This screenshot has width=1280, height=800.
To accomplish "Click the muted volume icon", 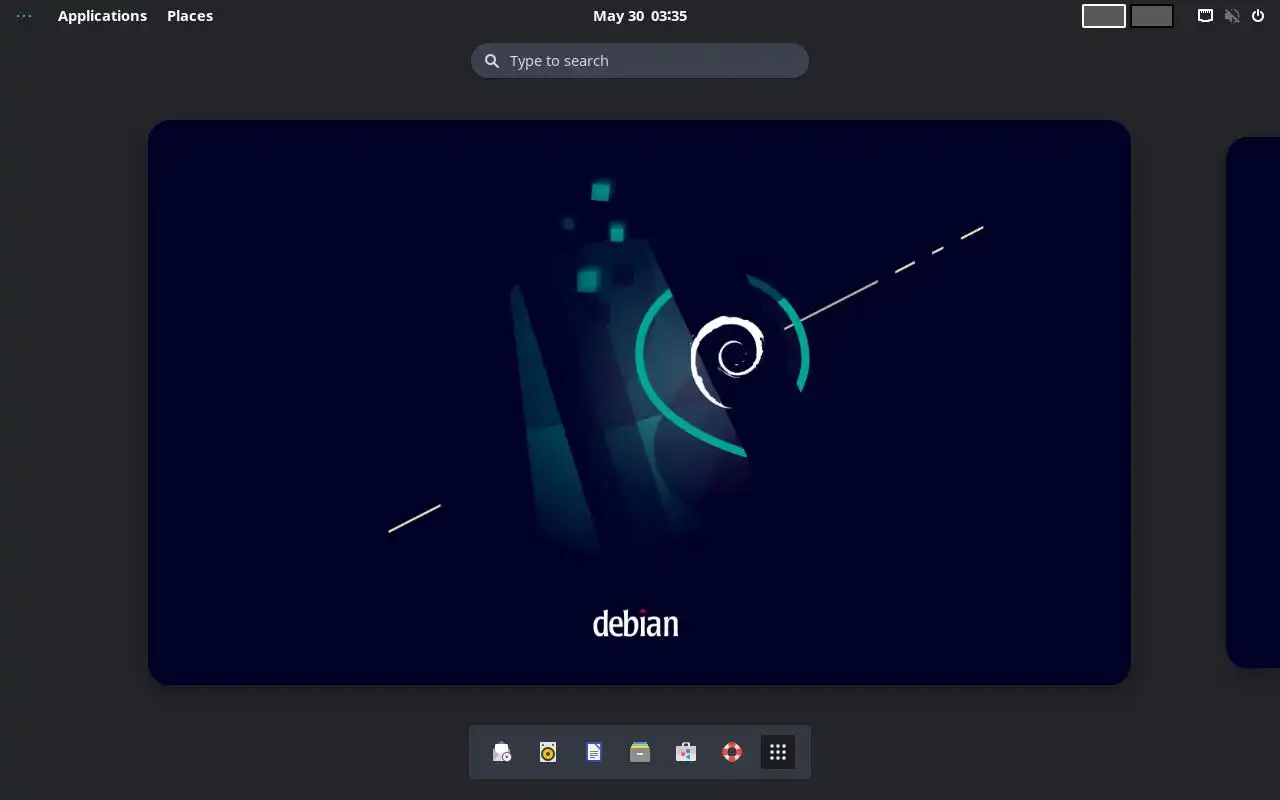I will click(x=1232, y=16).
